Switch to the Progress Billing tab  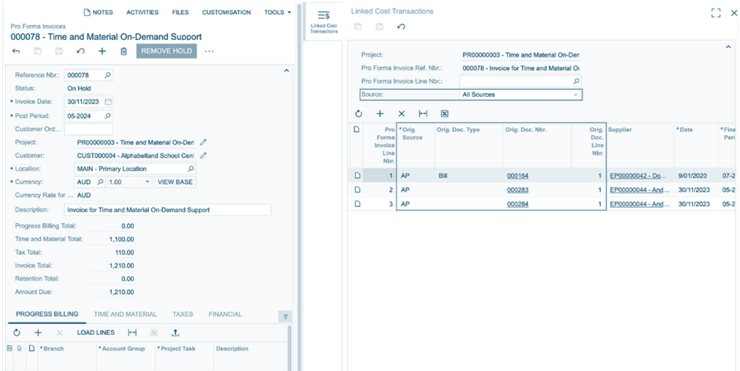point(47,314)
